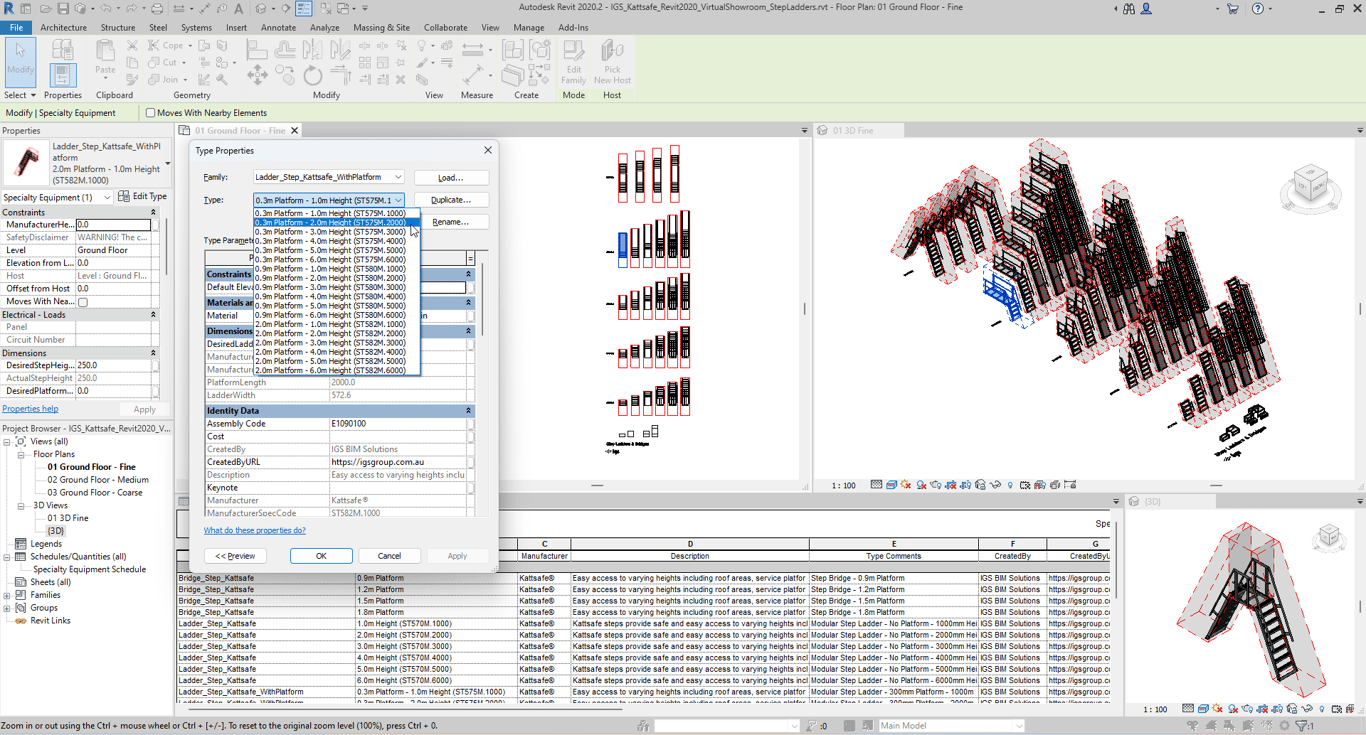Image resolution: width=1366 pixels, height=735 pixels.
Task: Open the 'What do these properties do?' link
Action: click(255, 531)
